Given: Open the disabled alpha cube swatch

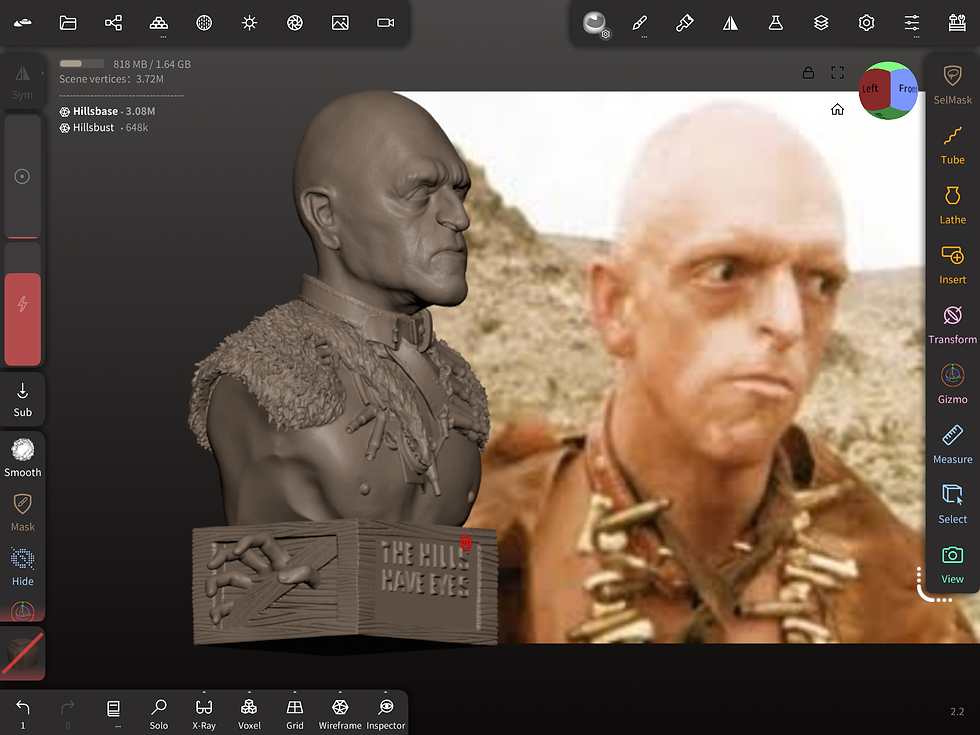Looking at the screenshot, I should click(22, 653).
